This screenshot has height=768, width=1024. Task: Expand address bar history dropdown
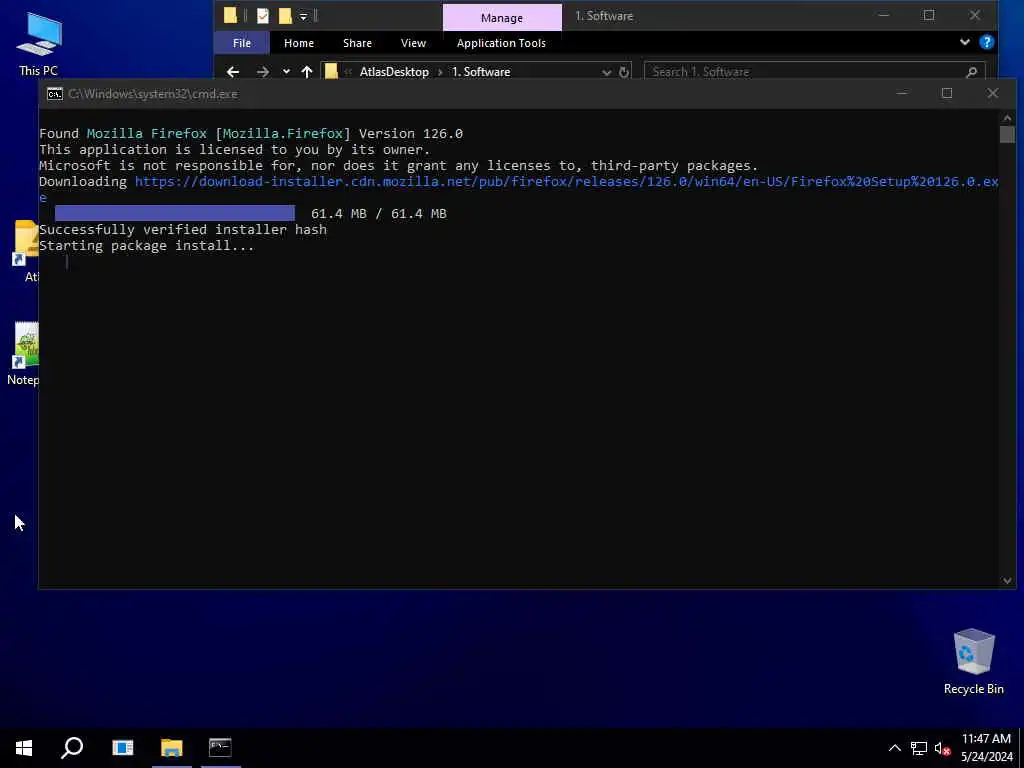606,72
